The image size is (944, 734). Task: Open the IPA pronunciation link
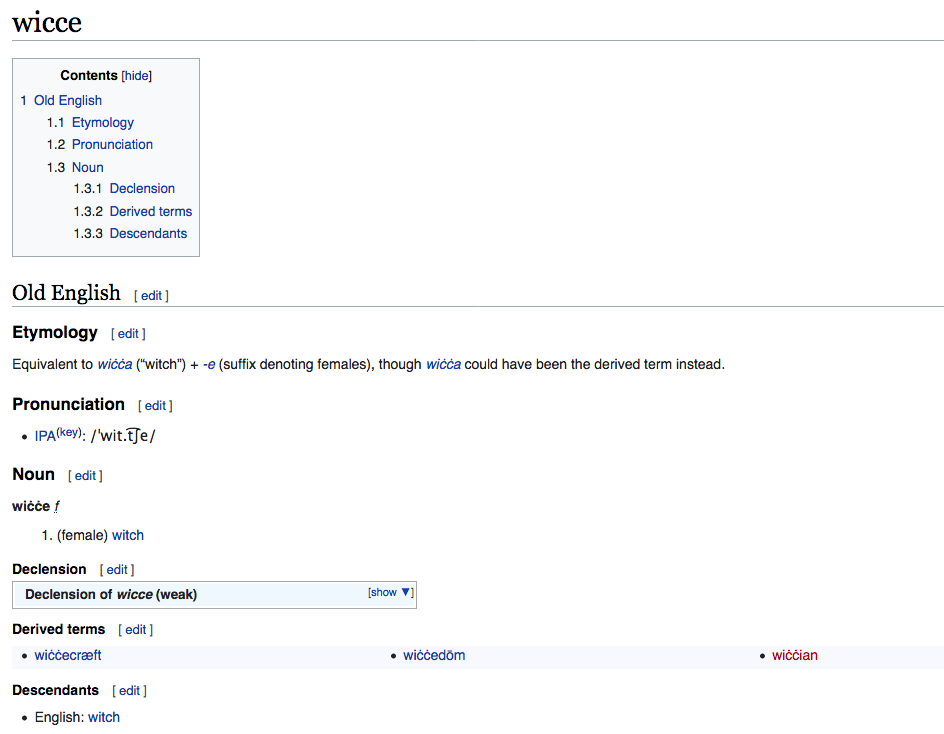click(x=45, y=437)
